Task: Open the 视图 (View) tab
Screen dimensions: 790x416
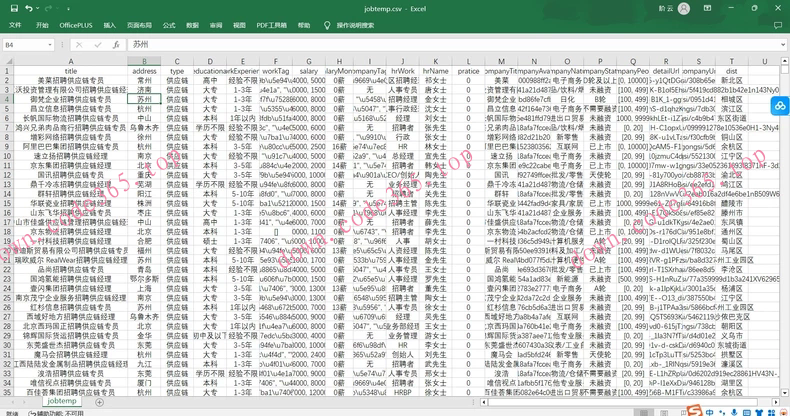Action: coord(239,25)
